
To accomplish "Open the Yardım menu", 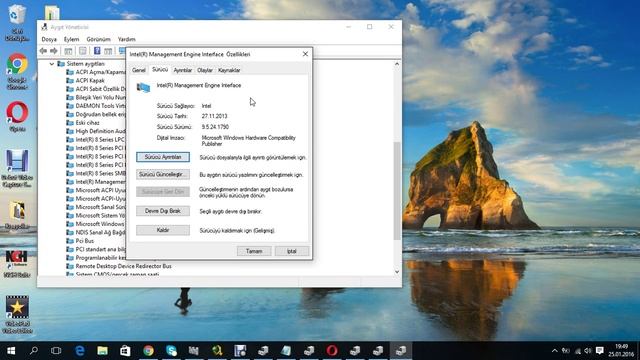I will [127, 39].
